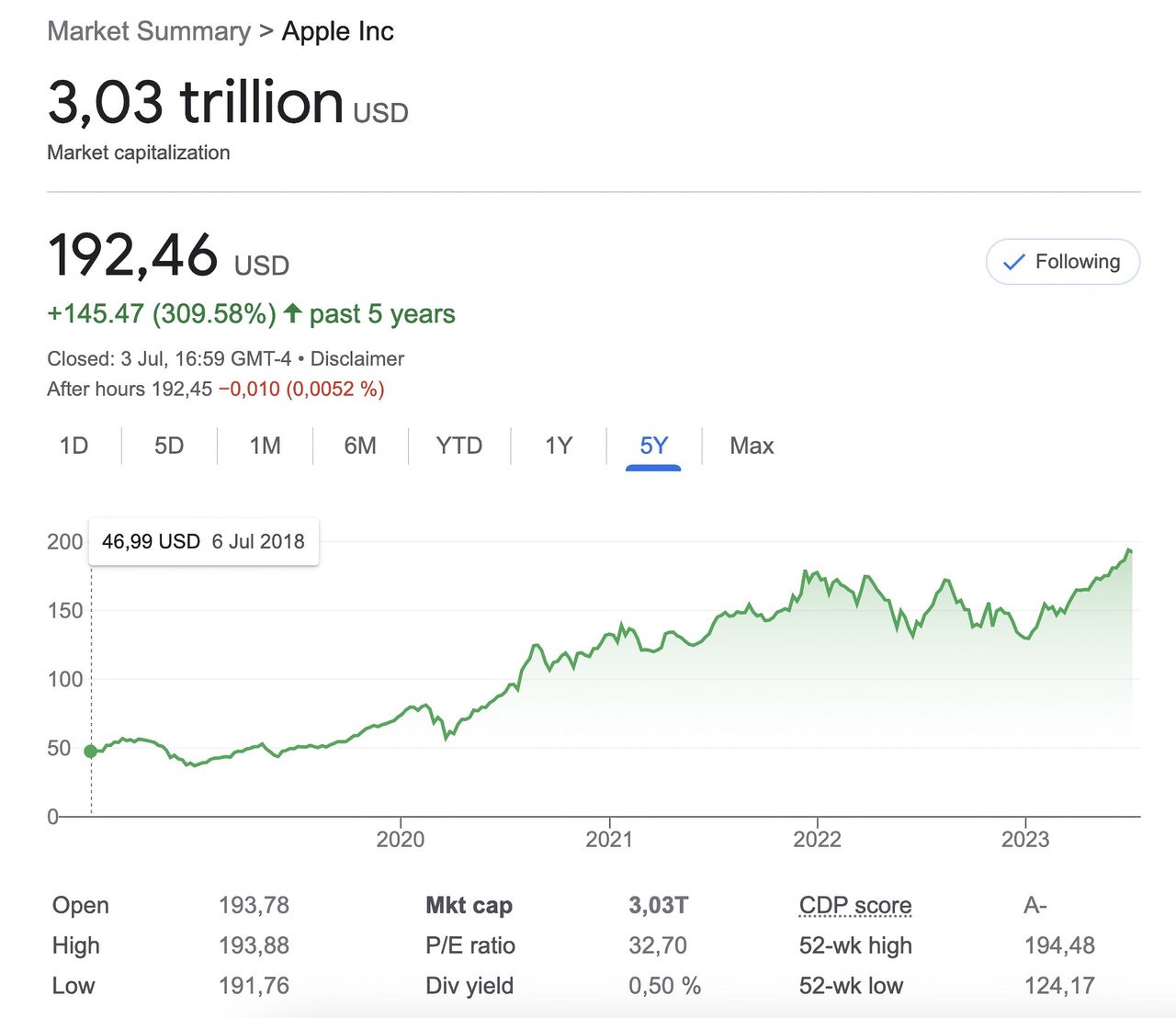Open the Disclaimer link

point(356,358)
